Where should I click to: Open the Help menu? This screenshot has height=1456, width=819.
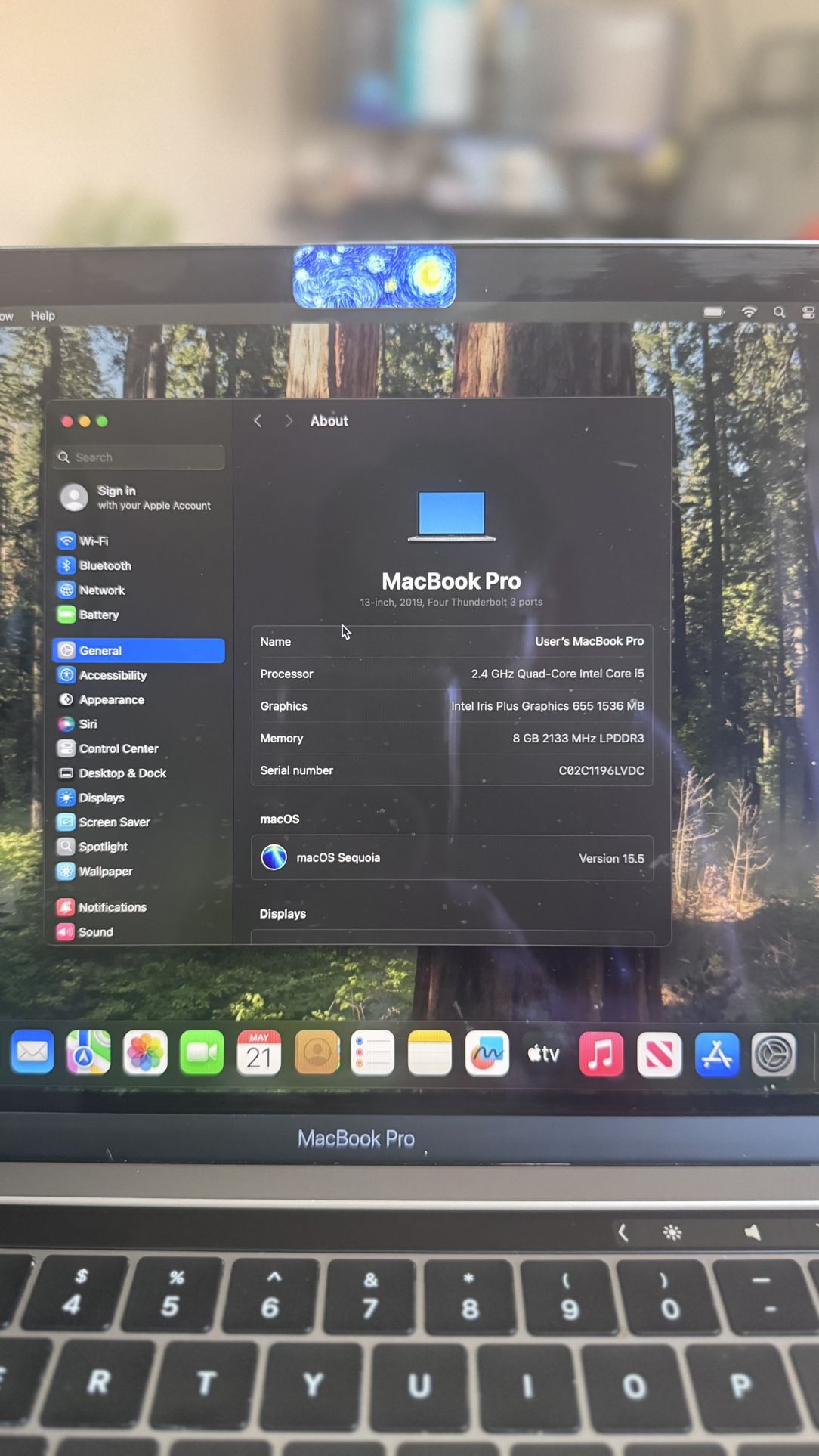coord(43,315)
